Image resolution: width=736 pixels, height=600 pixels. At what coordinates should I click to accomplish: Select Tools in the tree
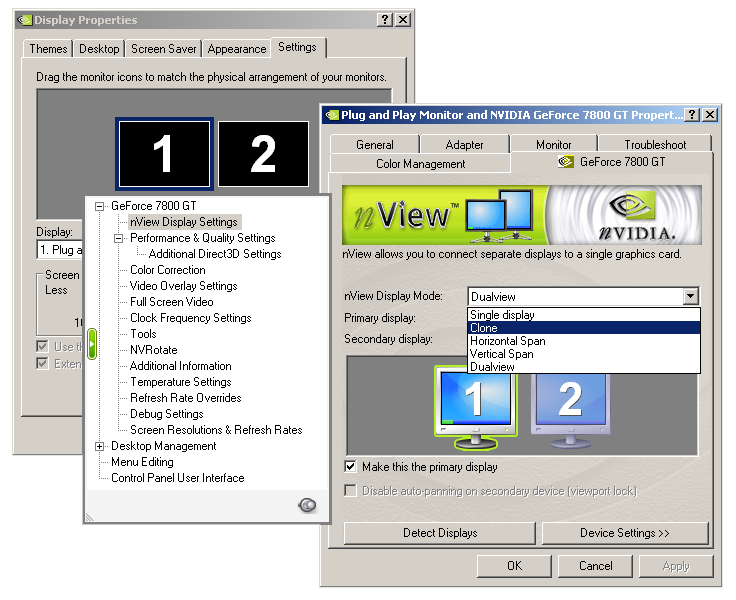coord(143,334)
